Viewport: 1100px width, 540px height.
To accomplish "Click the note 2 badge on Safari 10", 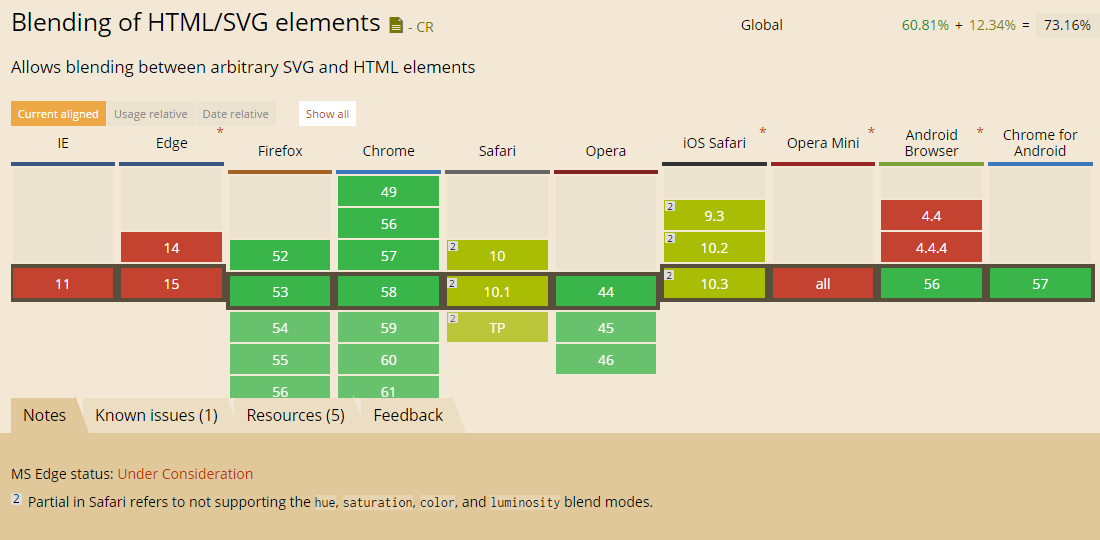I will pyautogui.click(x=452, y=246).
